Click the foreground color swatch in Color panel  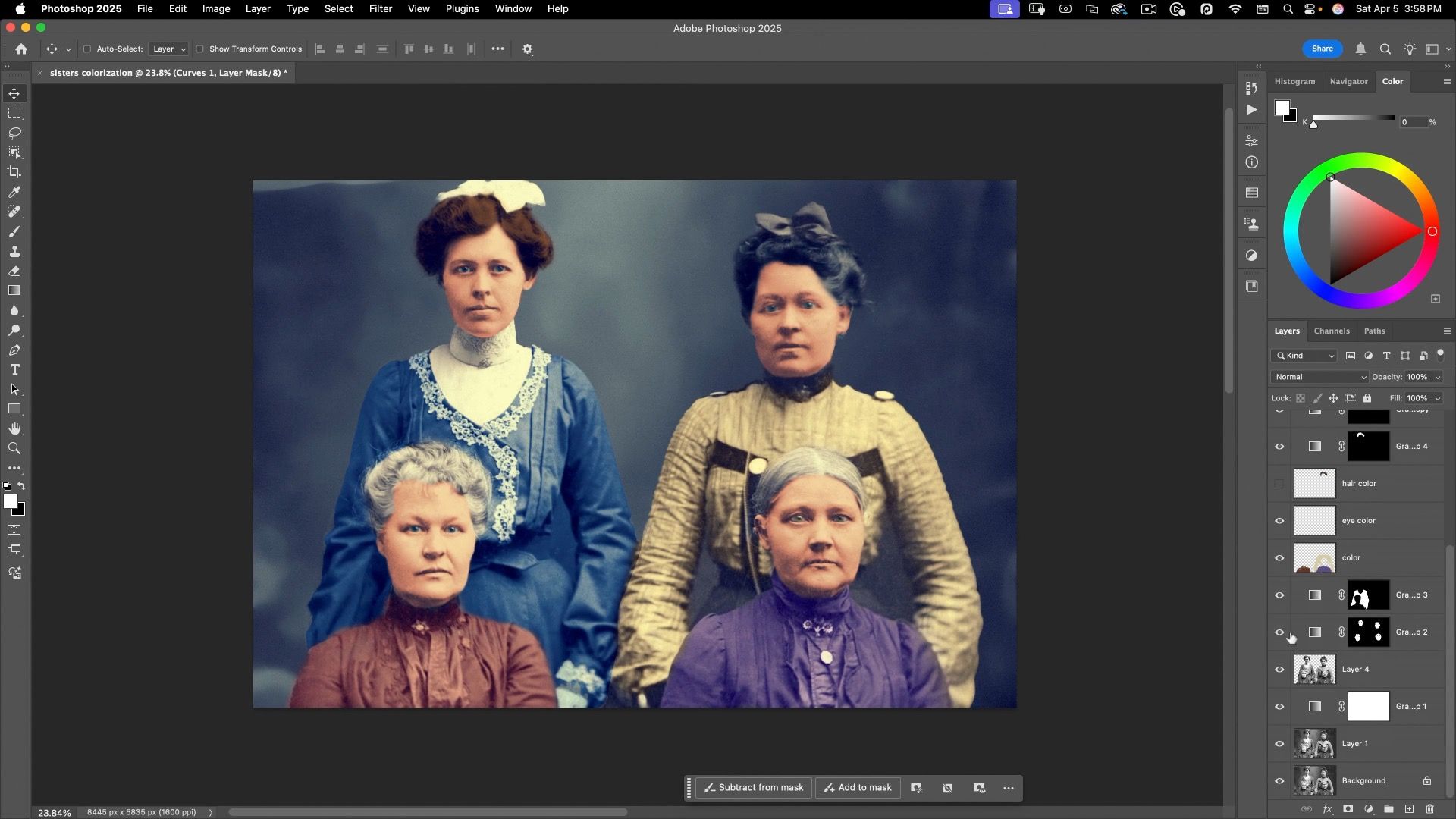(1281, 108)
